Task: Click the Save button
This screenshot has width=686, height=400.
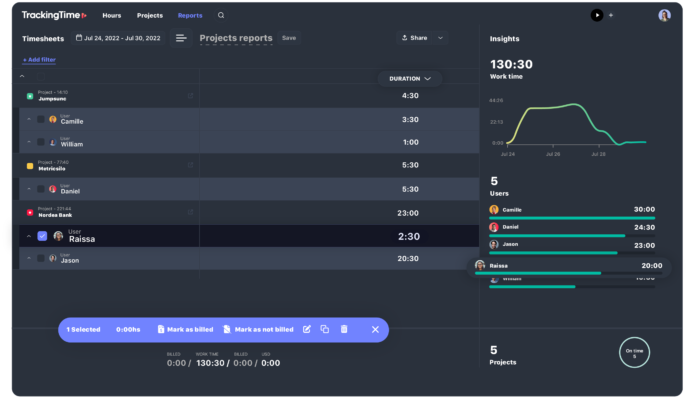Action: coord(289,38)
